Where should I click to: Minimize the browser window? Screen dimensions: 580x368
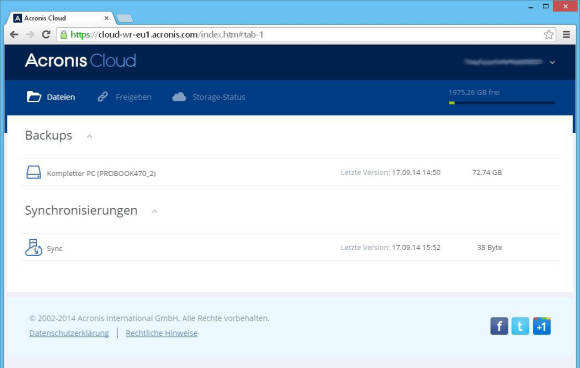531,6
